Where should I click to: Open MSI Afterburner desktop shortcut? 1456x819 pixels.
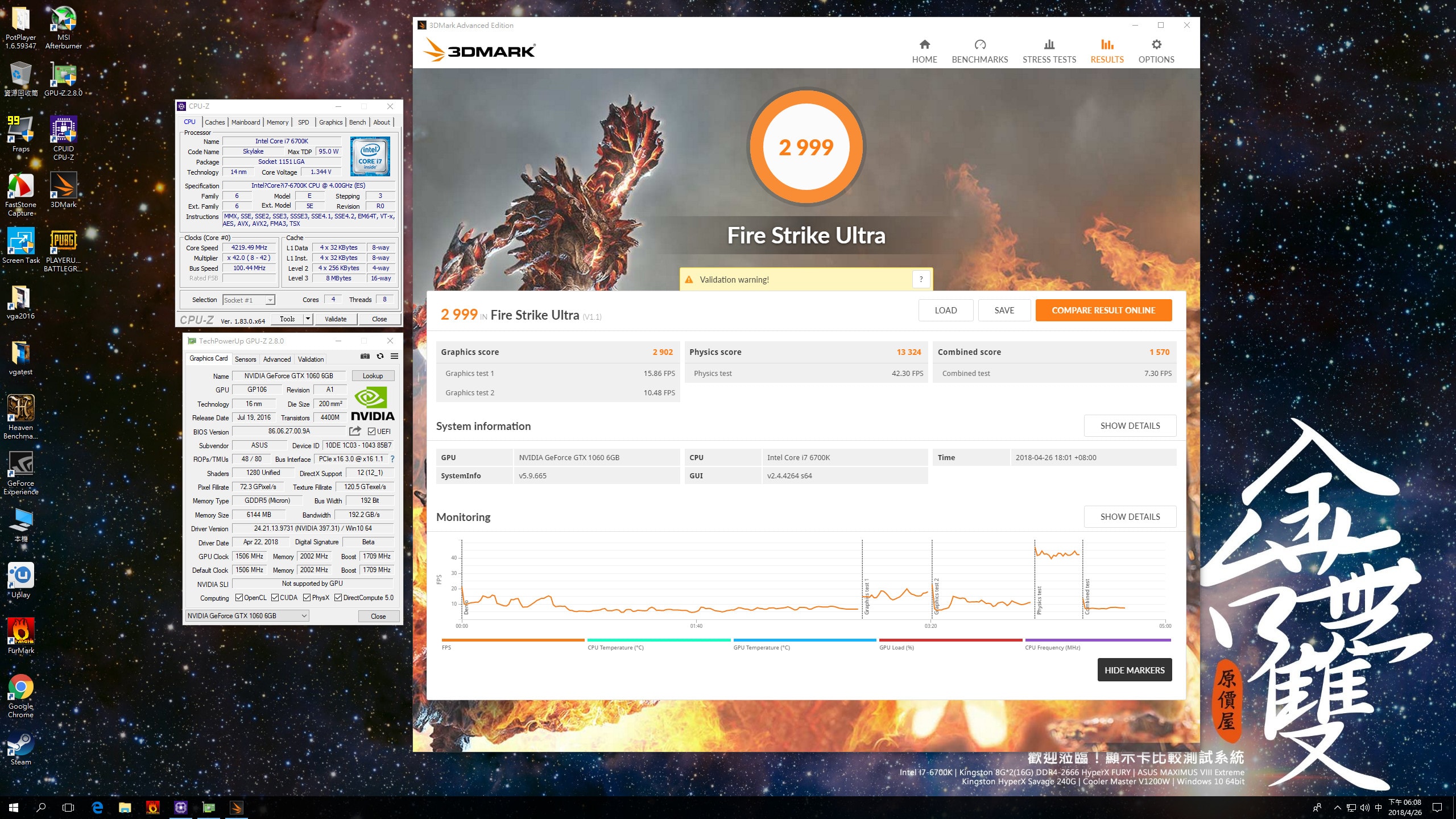click(64, 27)
